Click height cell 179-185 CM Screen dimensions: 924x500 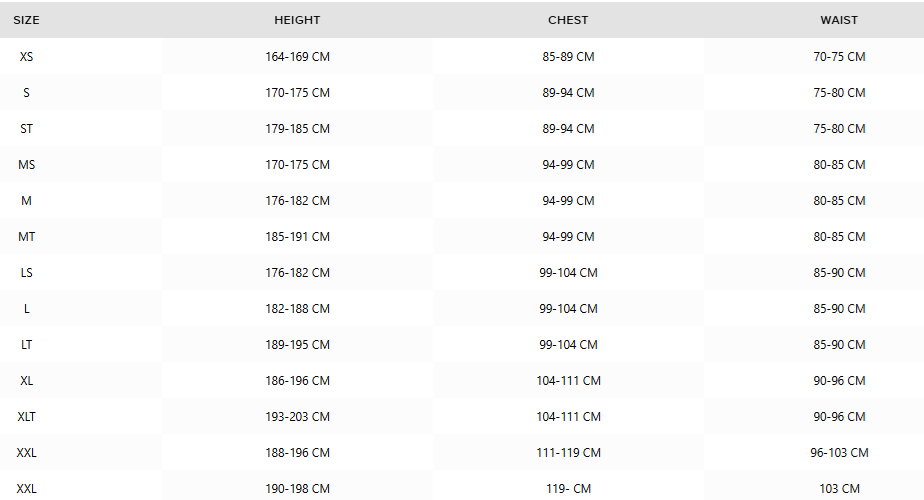pyautogui.click(x=298, y=129)
